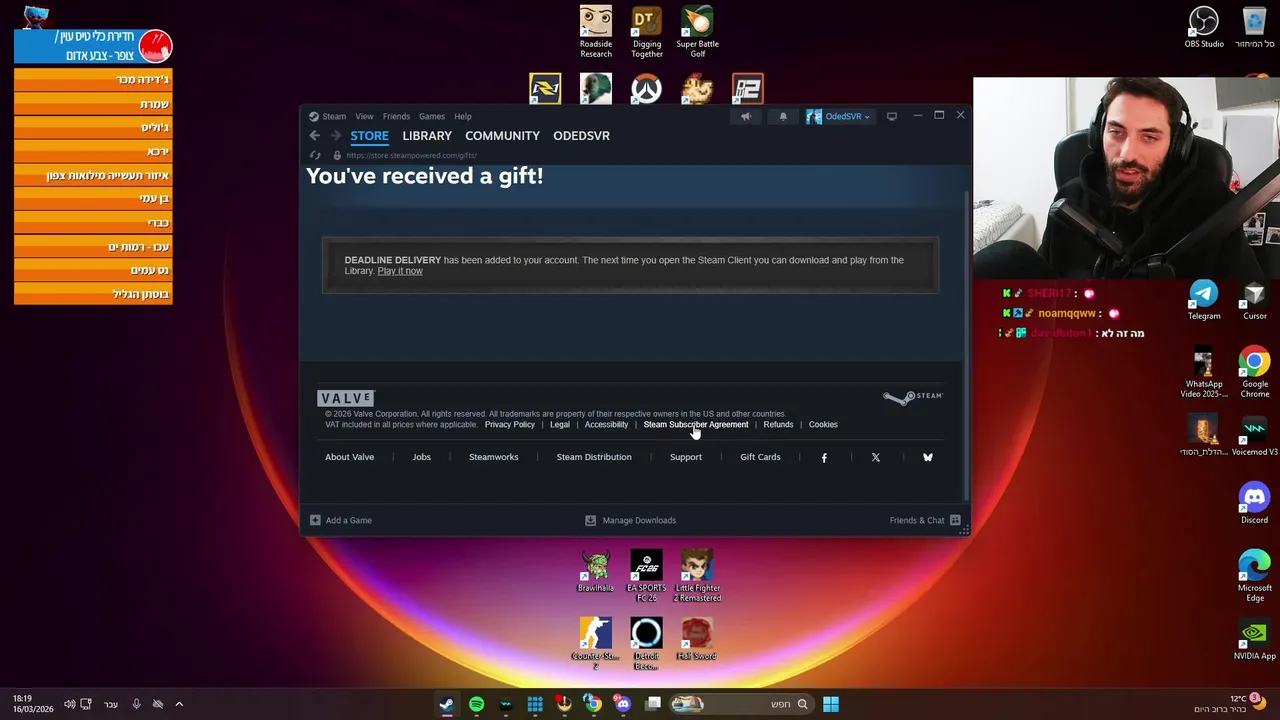Open the Cookies footer link
The image size is (1280, 720).
[823, 424]
